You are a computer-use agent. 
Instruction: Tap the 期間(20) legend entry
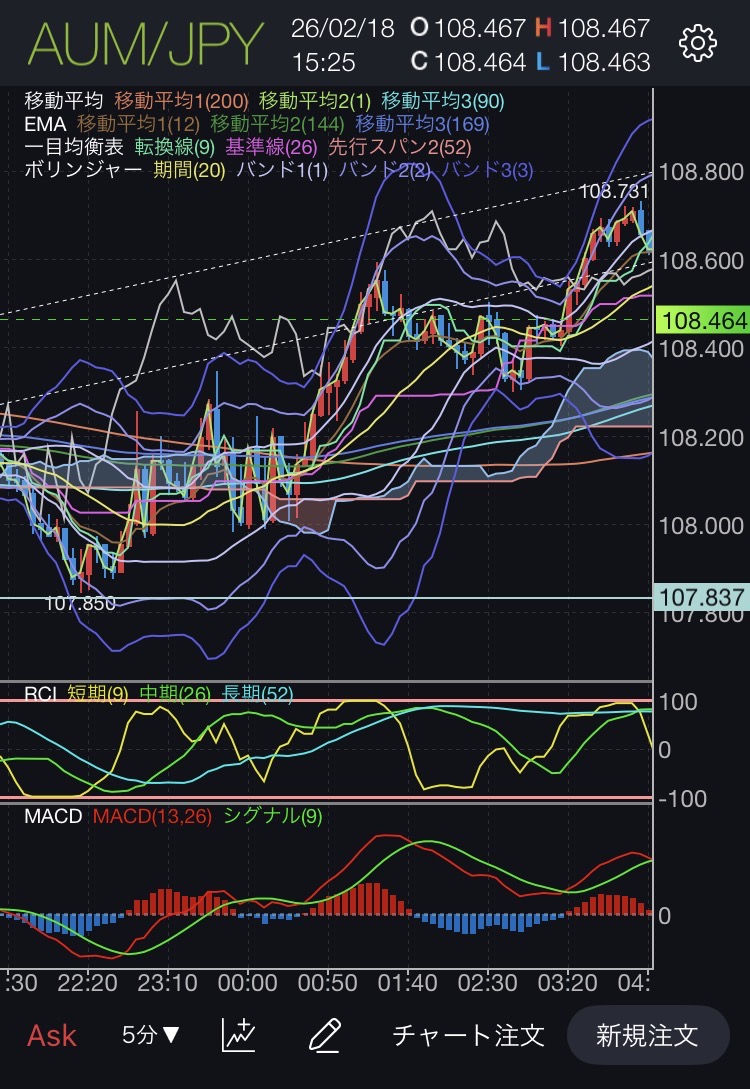click(x=189, y=170)
